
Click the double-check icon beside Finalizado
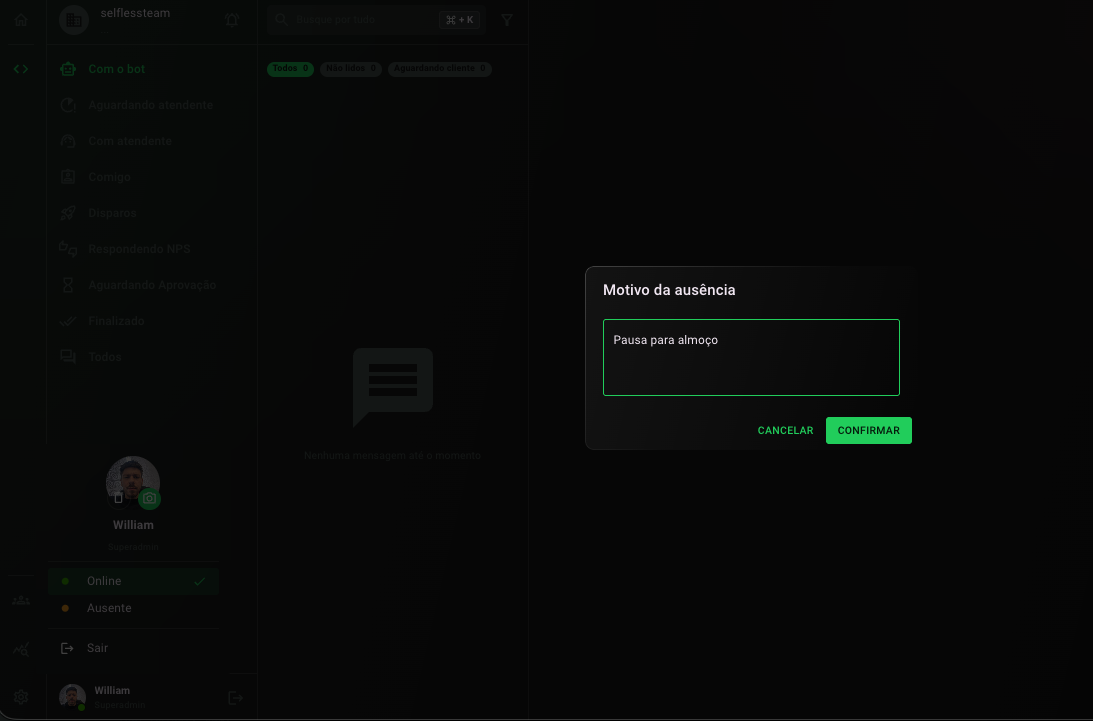click(x=68, y=321)
